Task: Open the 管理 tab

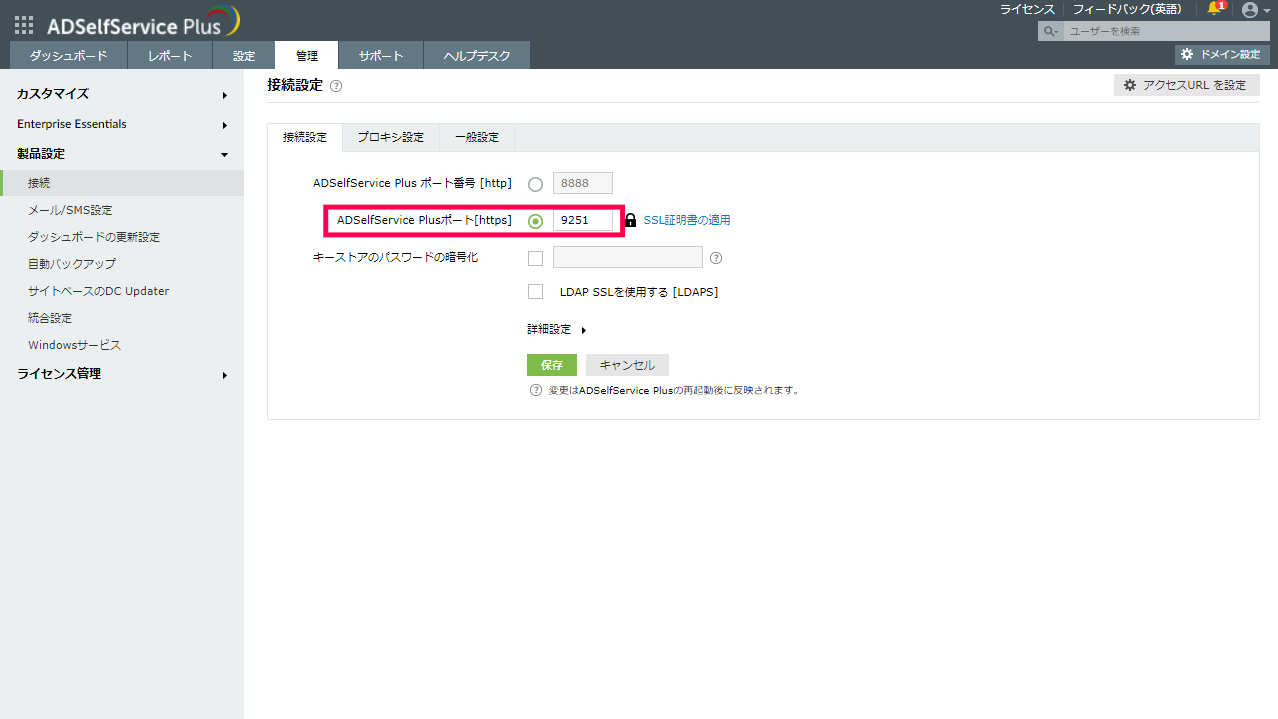Action: tap(307, 56)
